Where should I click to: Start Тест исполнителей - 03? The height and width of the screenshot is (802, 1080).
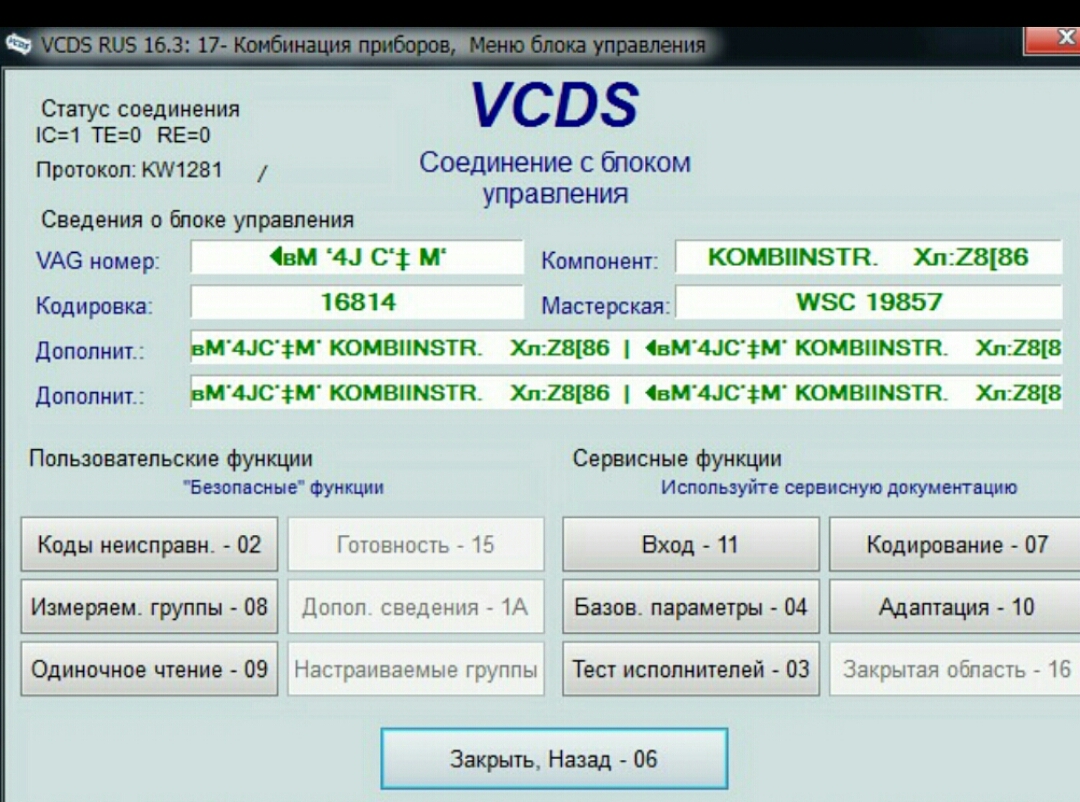point(691,669)
